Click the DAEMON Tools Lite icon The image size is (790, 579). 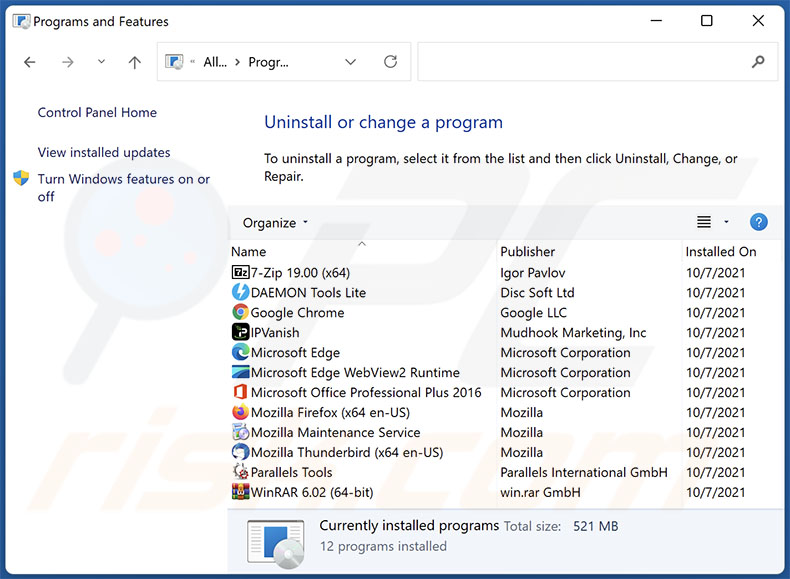[240, 293]
